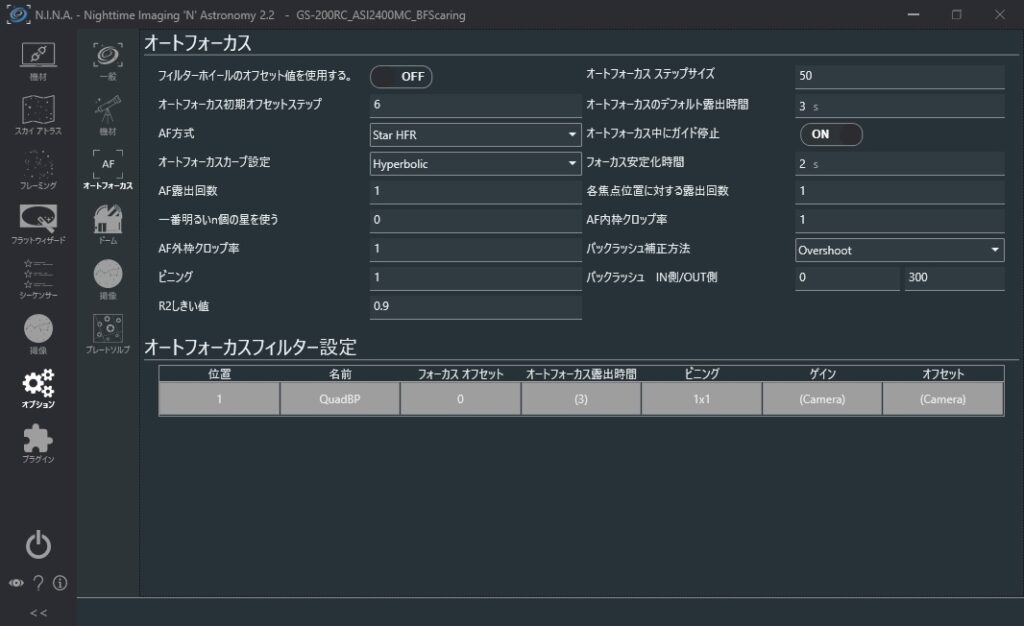Viewport: 1024px width, 626px height.
Task: Click the ビニング table column header
Action: click(701, 373)
